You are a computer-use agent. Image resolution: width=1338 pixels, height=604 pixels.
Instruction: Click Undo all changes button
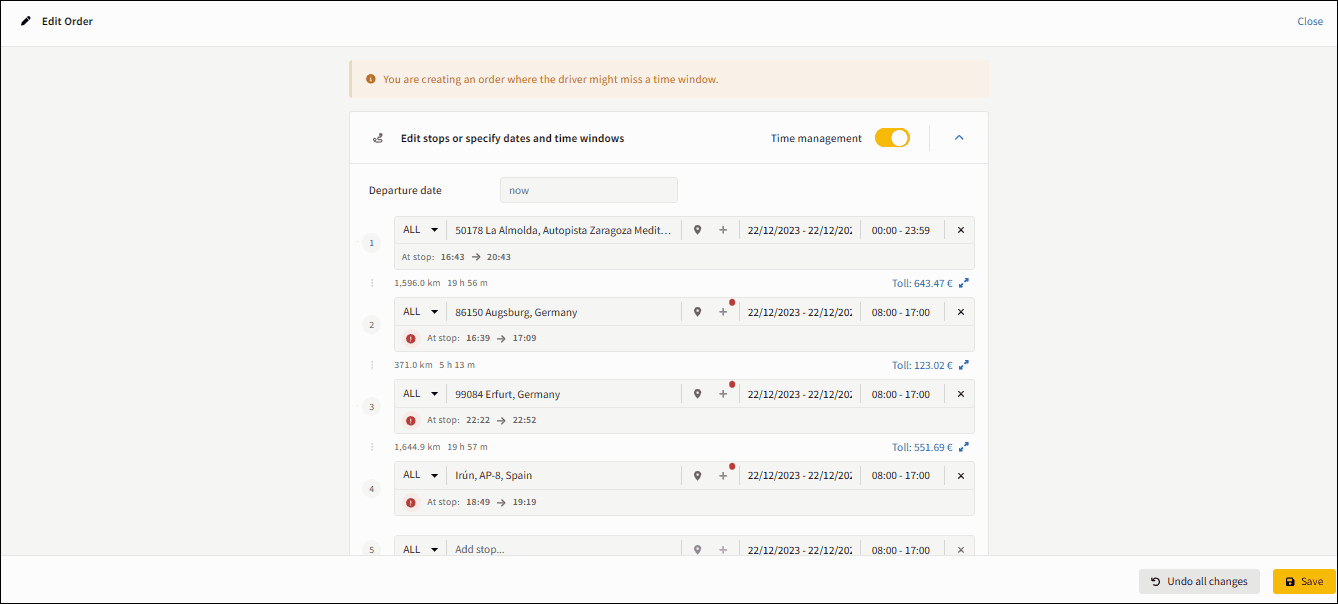tap(1199, 581)
